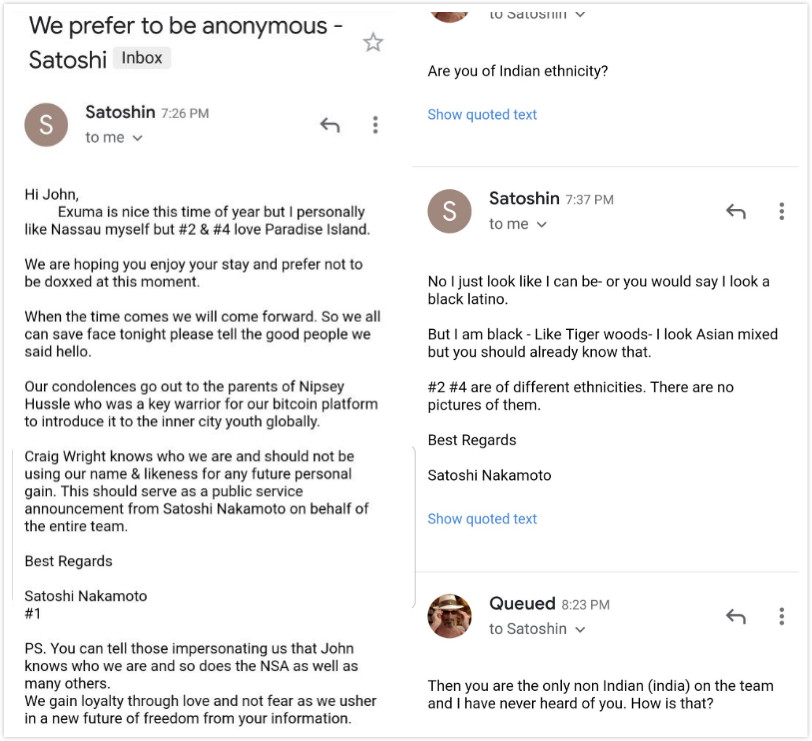Open the three-dot menu on the 7:37 PM message
The height and width of the screenshot is (741, 812).
pos(781,211)
